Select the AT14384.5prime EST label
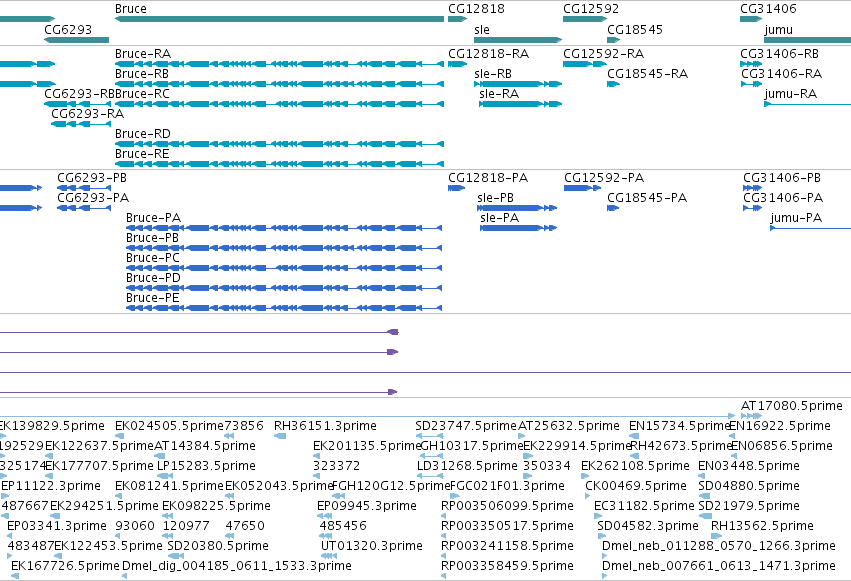 coord(205,446)
